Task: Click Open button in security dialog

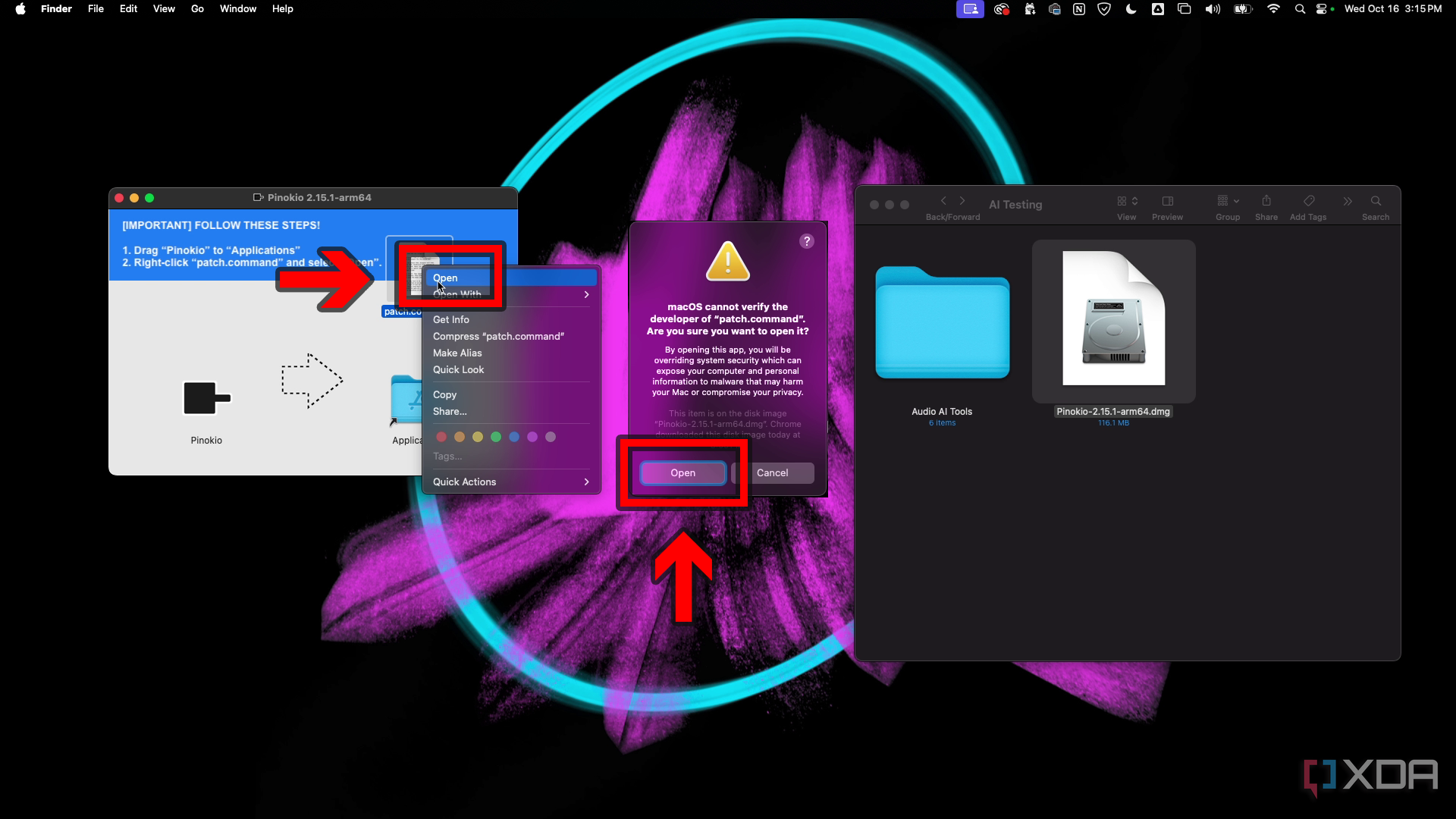Action: click(682, 472)
